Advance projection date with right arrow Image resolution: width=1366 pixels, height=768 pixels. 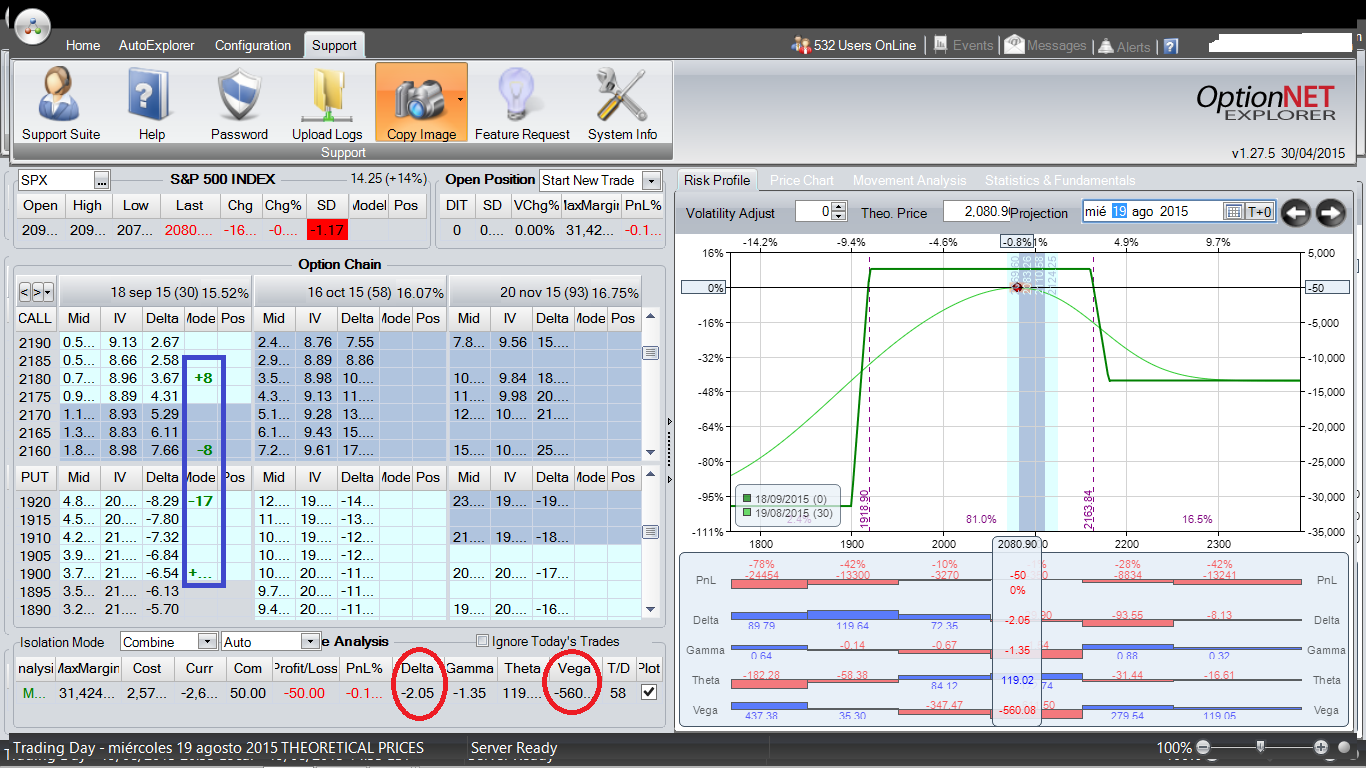pos(1331,212)
